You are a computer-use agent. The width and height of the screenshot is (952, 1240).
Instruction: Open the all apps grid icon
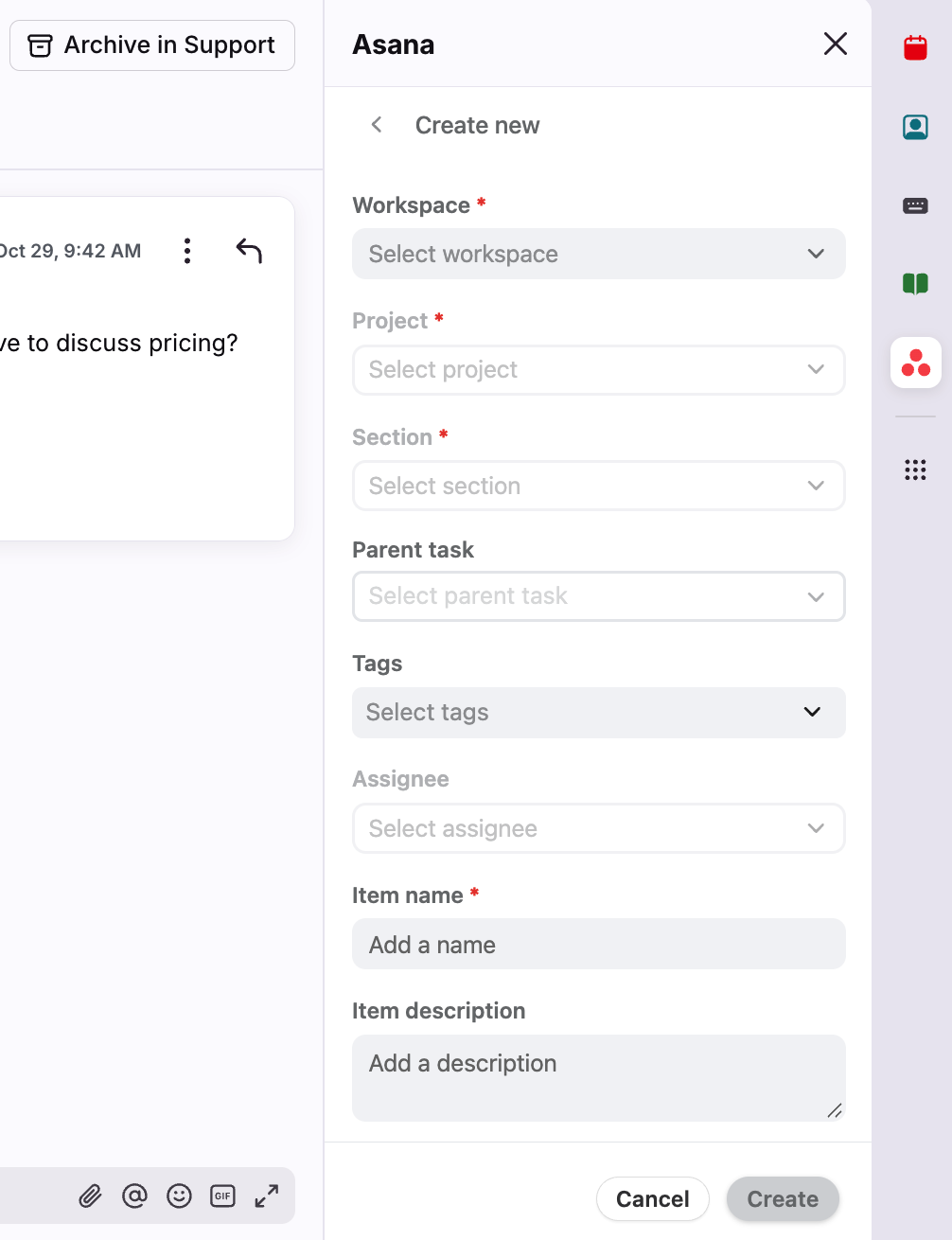tap(915, 469)
